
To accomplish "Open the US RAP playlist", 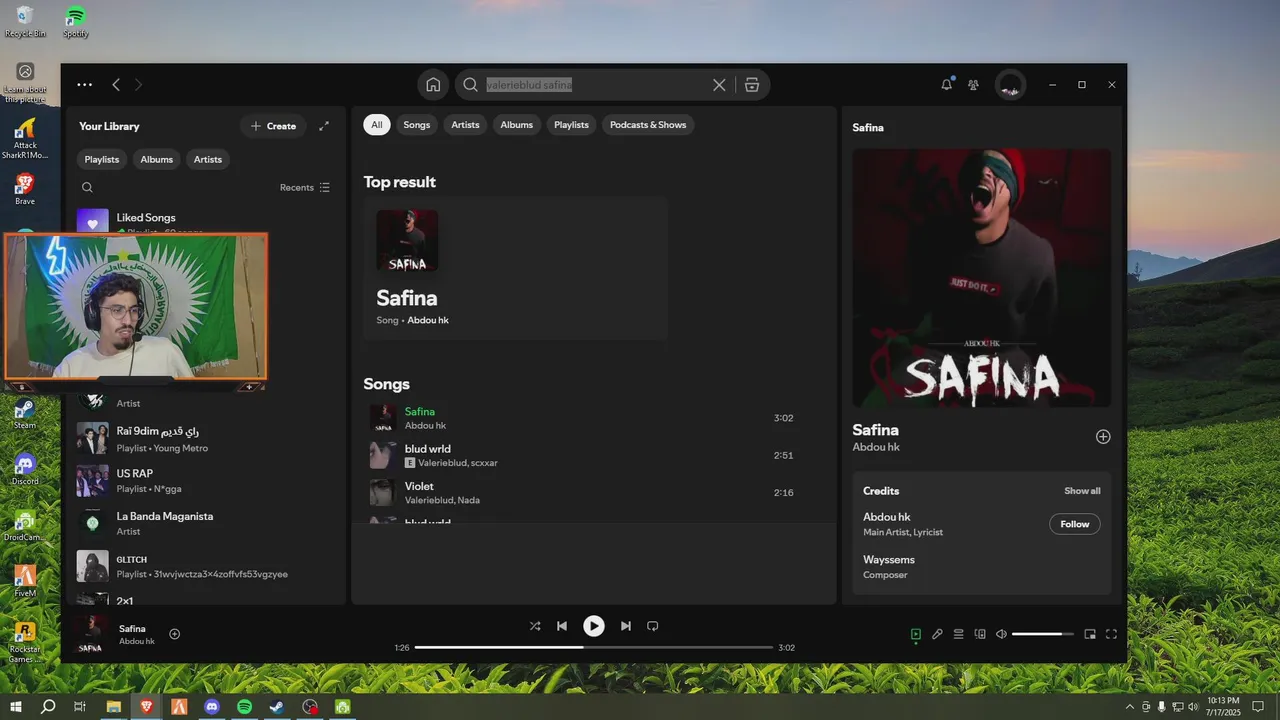I will coord(205,480).
